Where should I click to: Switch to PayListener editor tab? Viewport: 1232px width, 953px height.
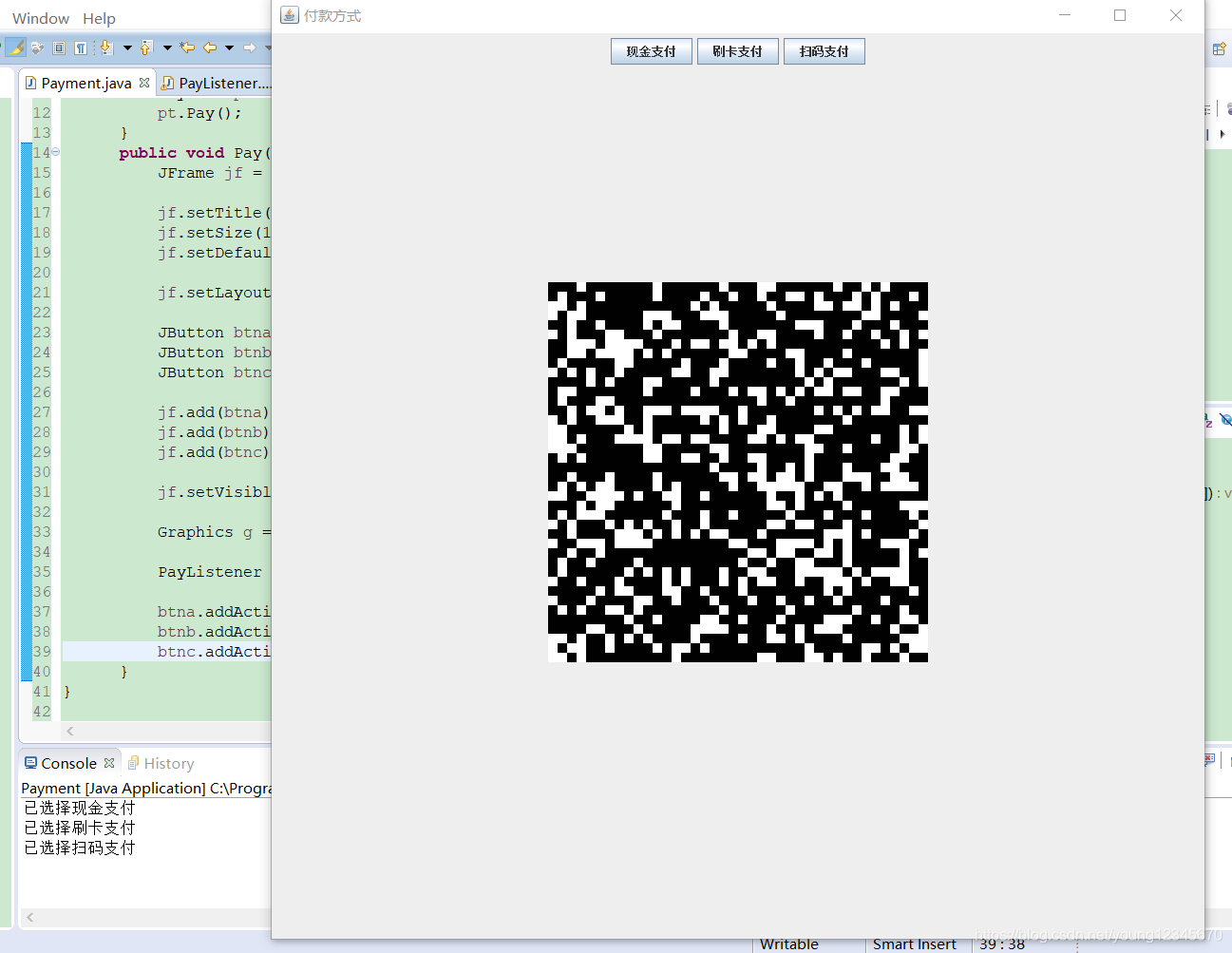coord(216,83)
